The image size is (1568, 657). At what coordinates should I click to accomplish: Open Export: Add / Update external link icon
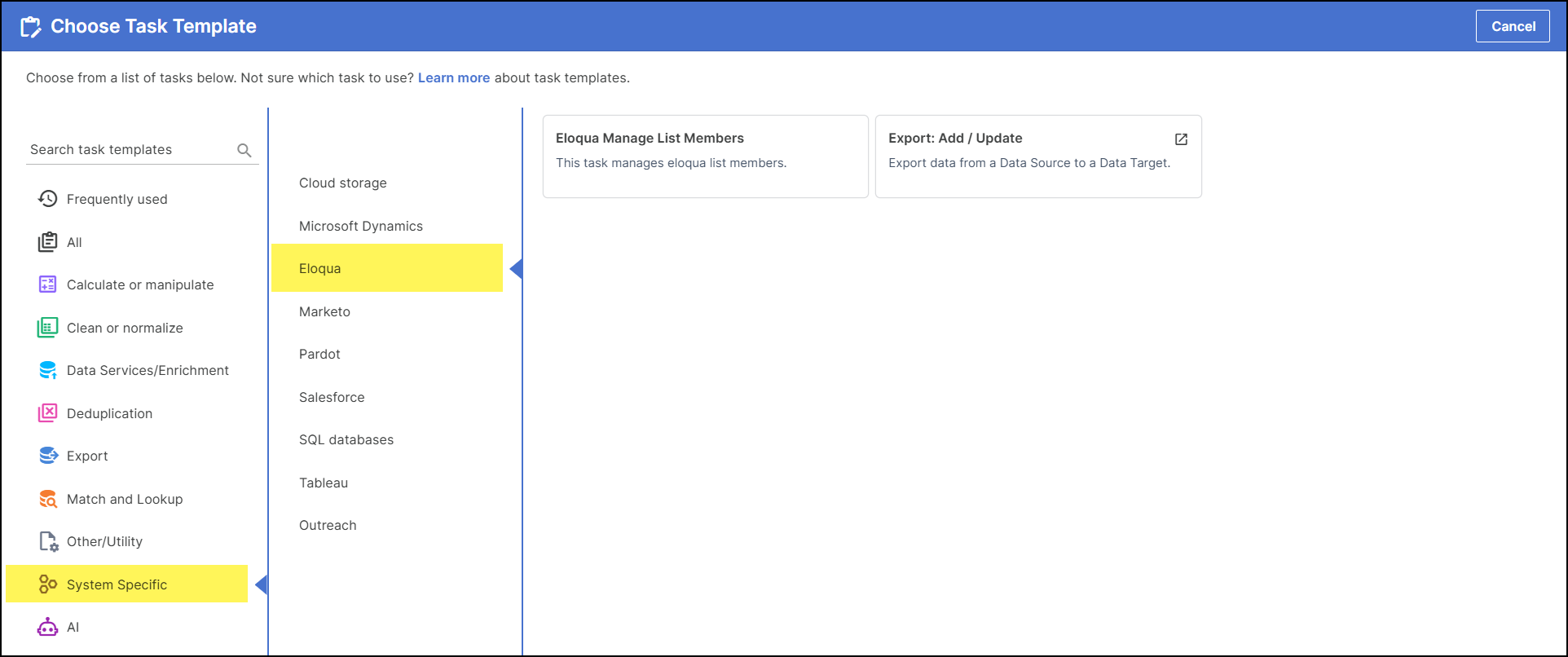point(1181,139)
